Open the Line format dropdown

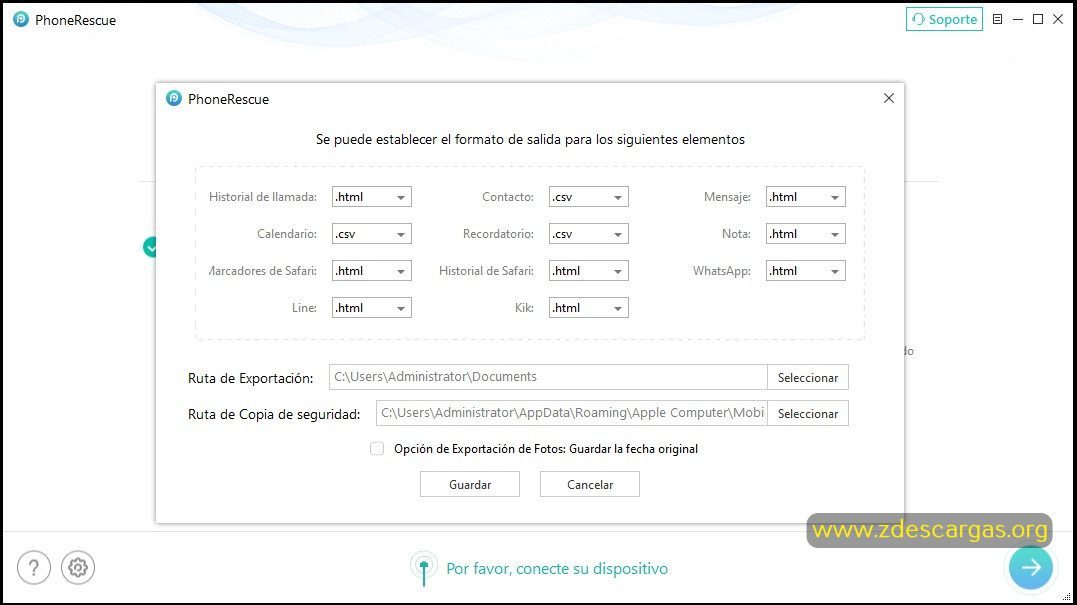coord(372,308)
